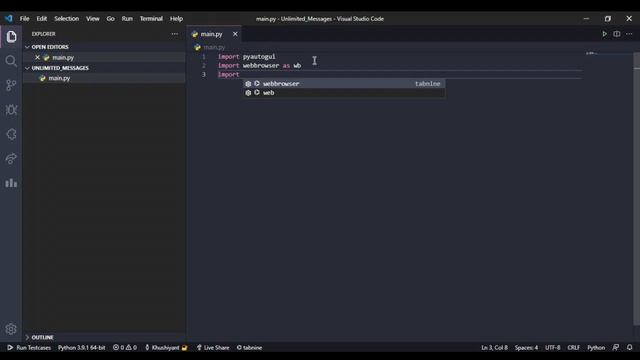This screenshot has width=640, height=360.
Task: Open the Search view in activity bar
Action: tap(11, 61)
